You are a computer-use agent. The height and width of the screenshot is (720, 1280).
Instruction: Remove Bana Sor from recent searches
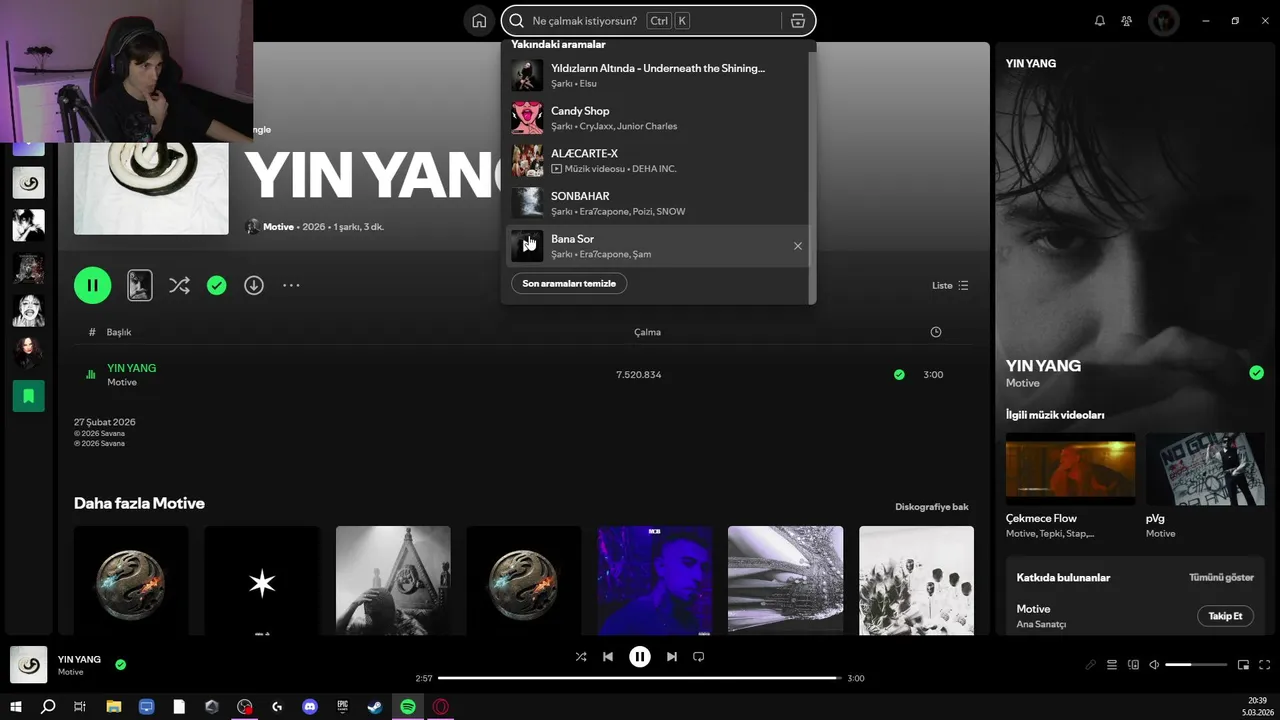click(x=797, y=246)
